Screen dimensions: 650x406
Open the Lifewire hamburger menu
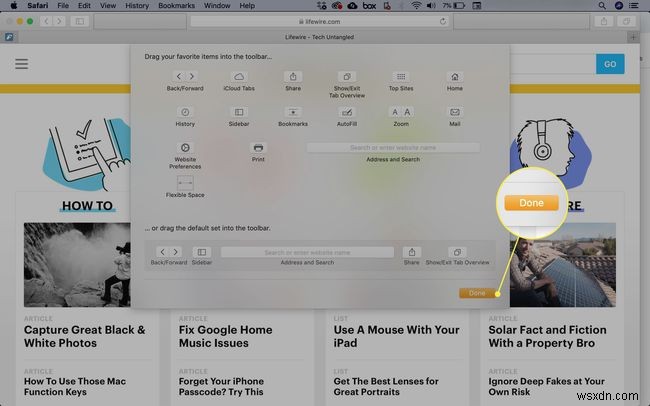[x=22, y=64]
